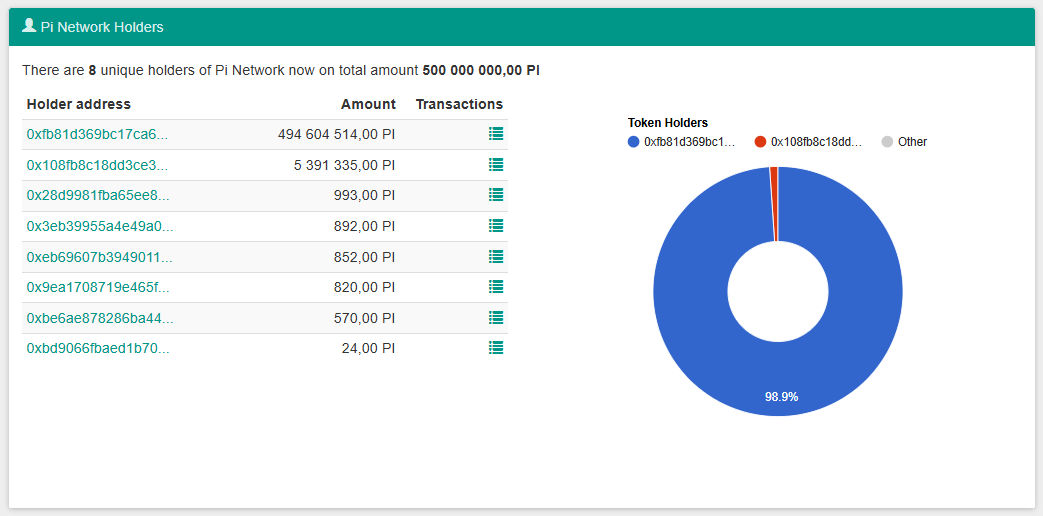Click the red legend dot for 0x108fb8c18dd

(x=760, y=142)
